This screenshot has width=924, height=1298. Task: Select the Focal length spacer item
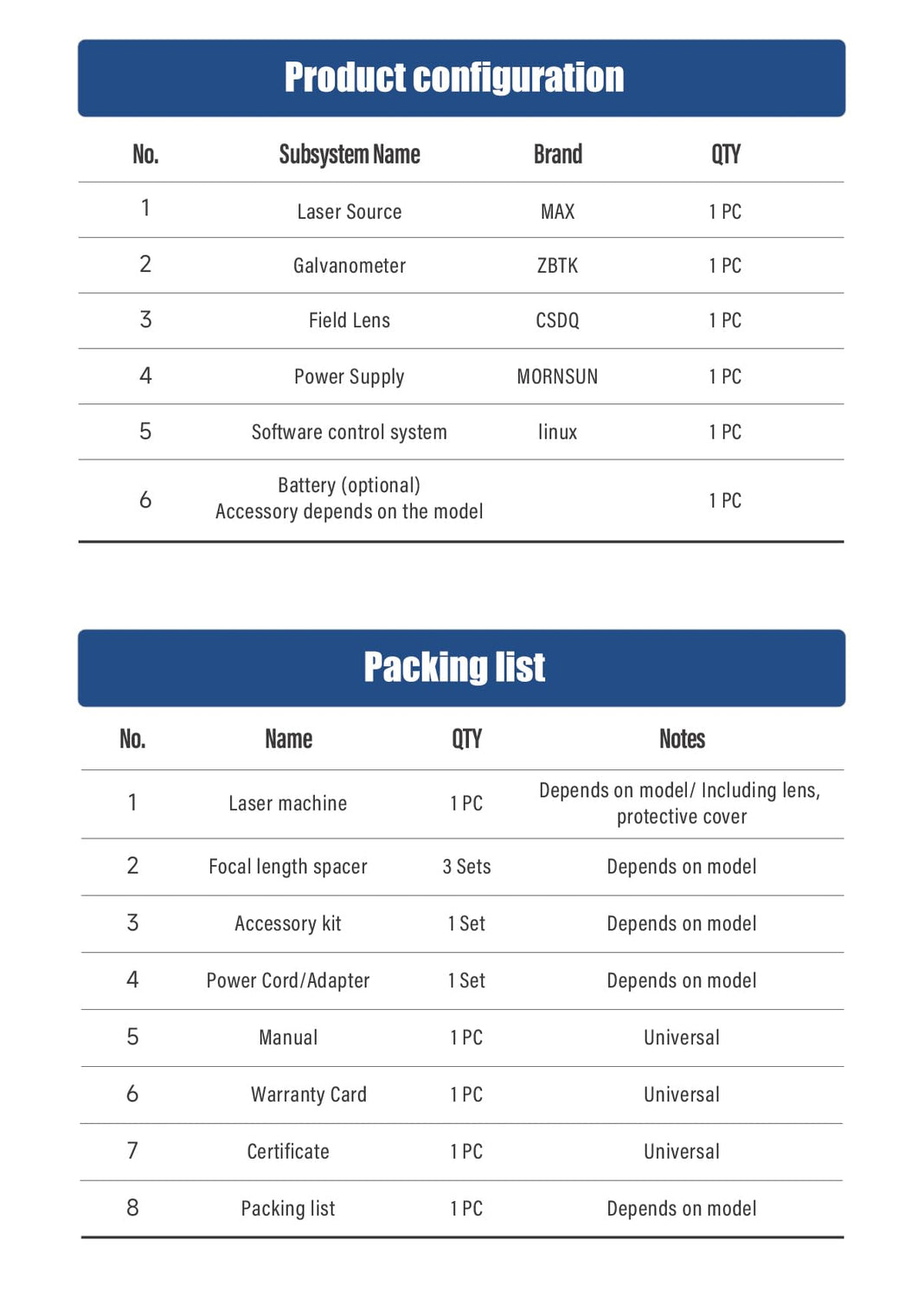click(288, 867)
